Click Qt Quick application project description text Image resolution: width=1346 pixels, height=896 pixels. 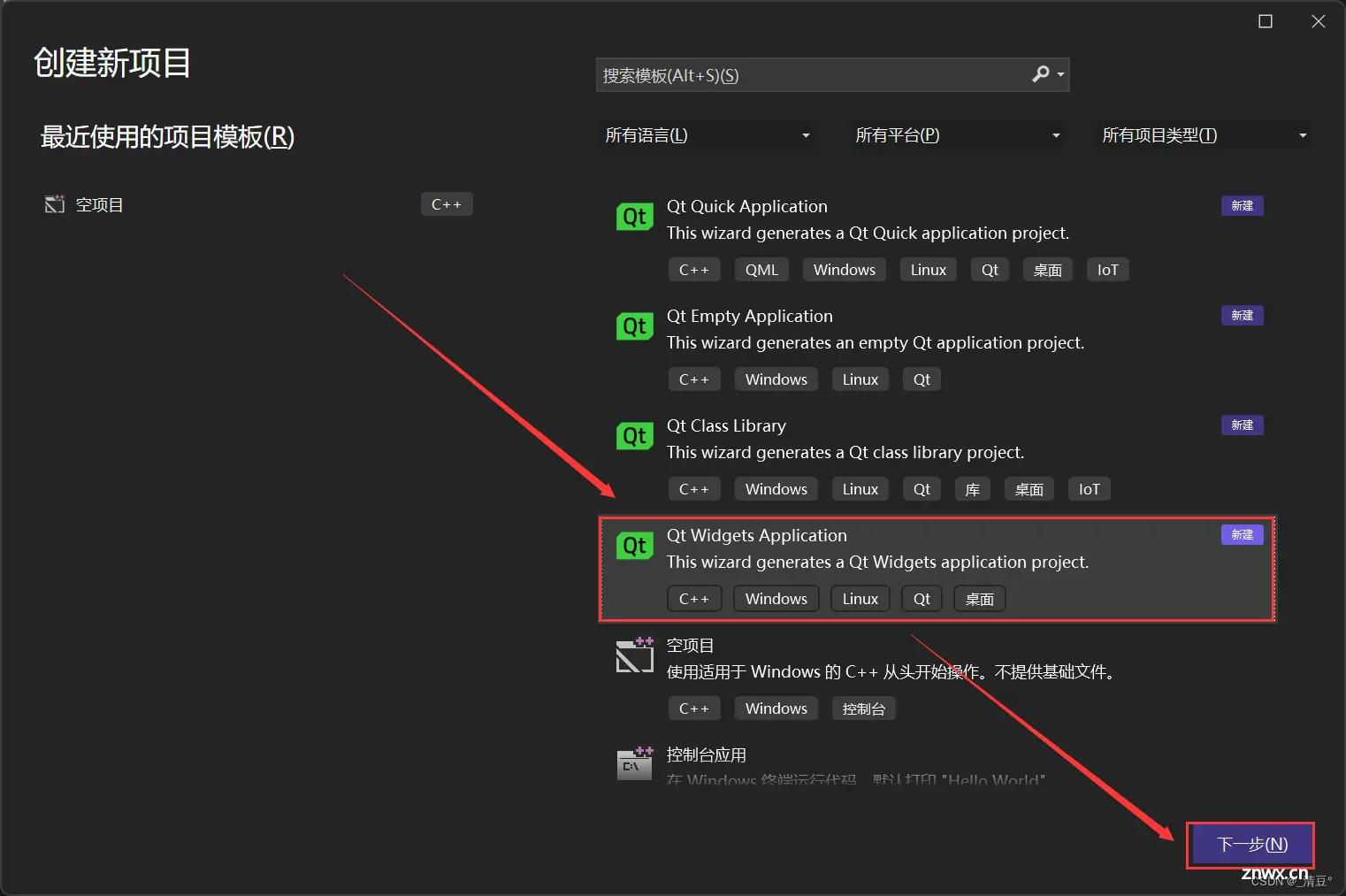868,233
